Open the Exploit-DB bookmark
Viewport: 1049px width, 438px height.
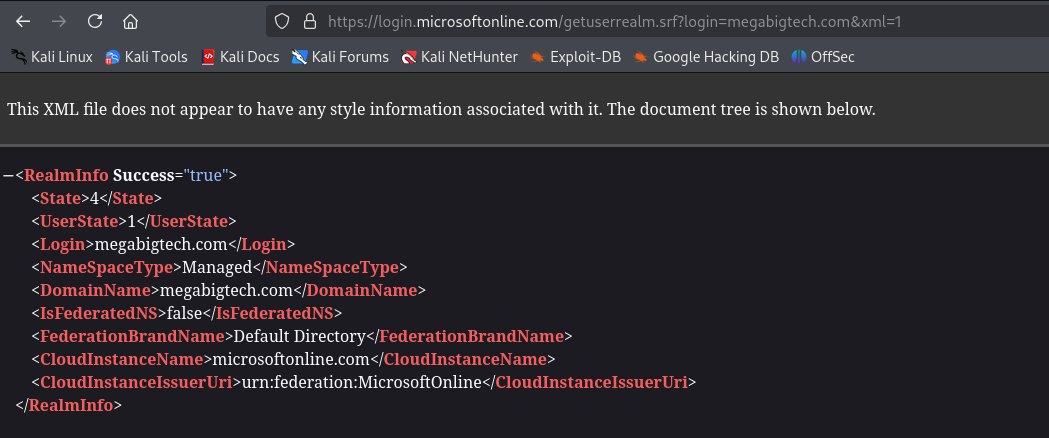click(x=575, y=58)
